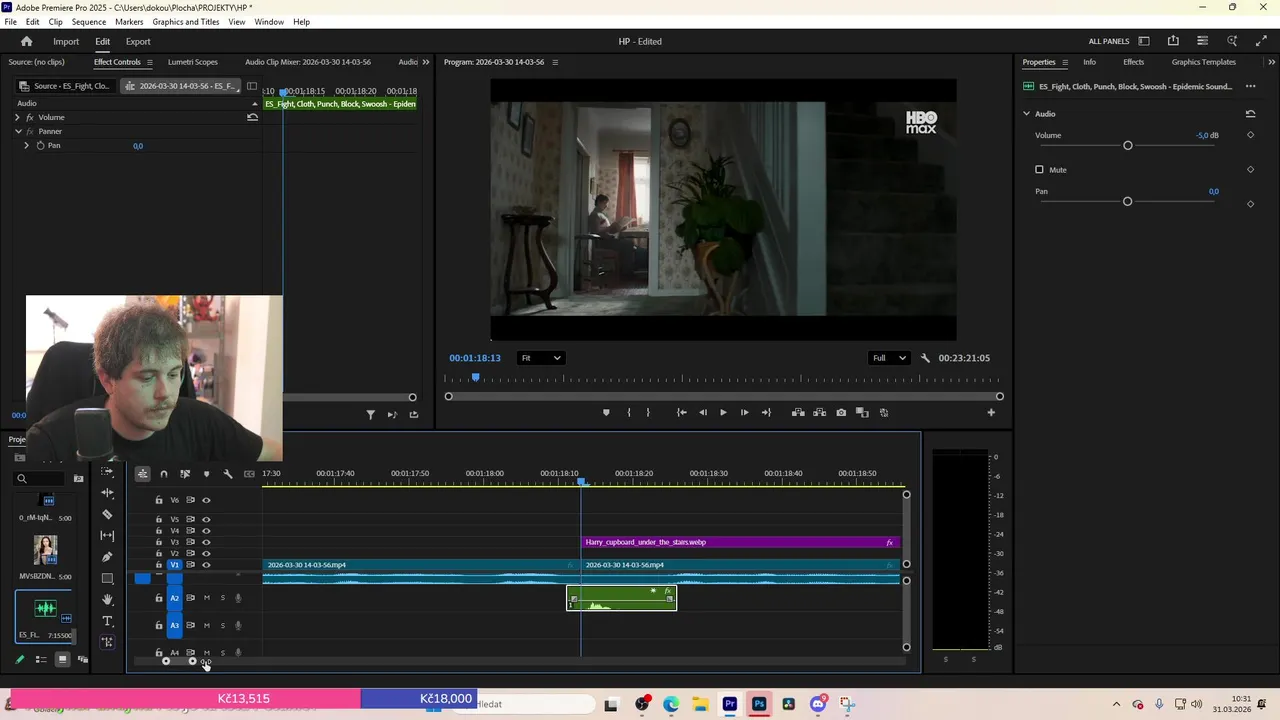1280x720 pixels.
Task: Switch to Lumetri Scopes tab
Action: pos(192,62)
